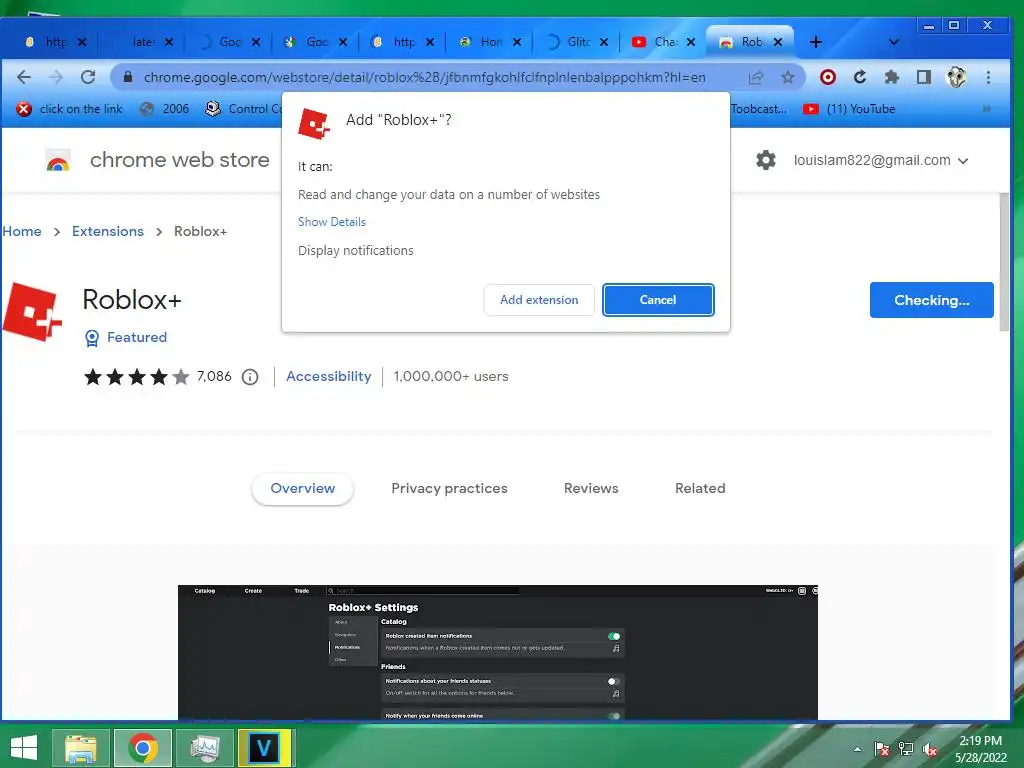
Task: Click the star rating row
Action: point(136,377)
